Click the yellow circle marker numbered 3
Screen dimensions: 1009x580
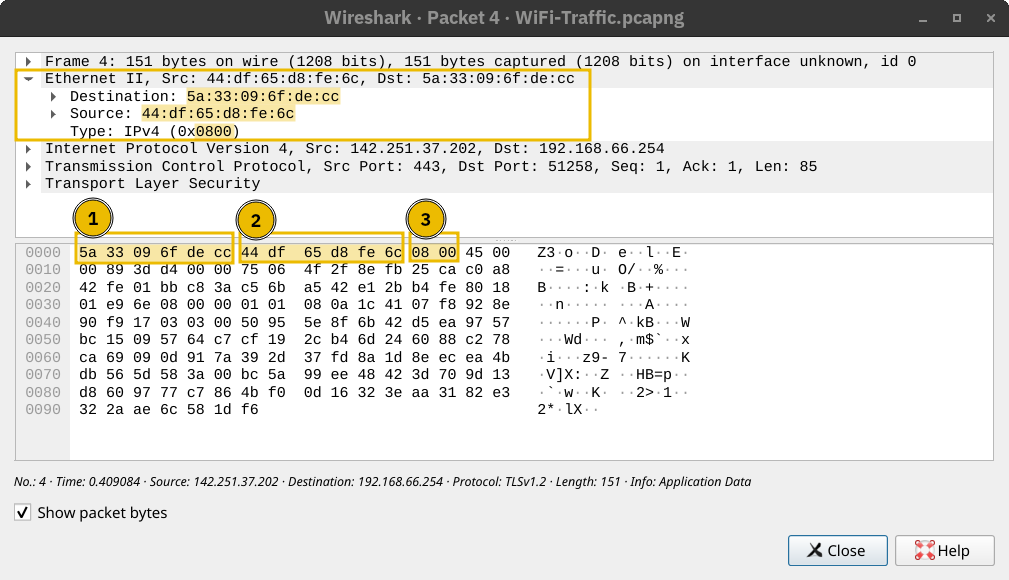point(426,220)
